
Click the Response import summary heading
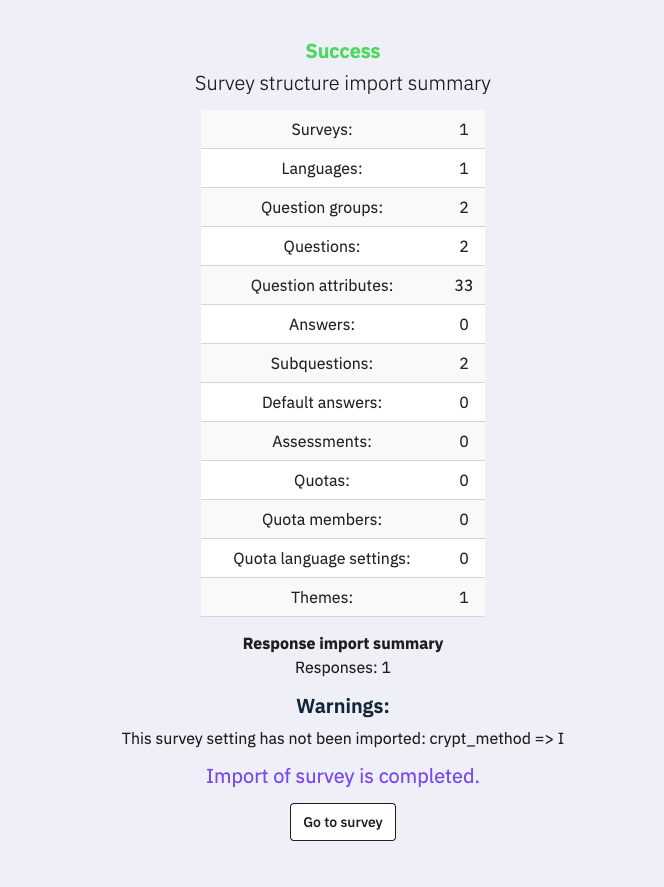343,644
